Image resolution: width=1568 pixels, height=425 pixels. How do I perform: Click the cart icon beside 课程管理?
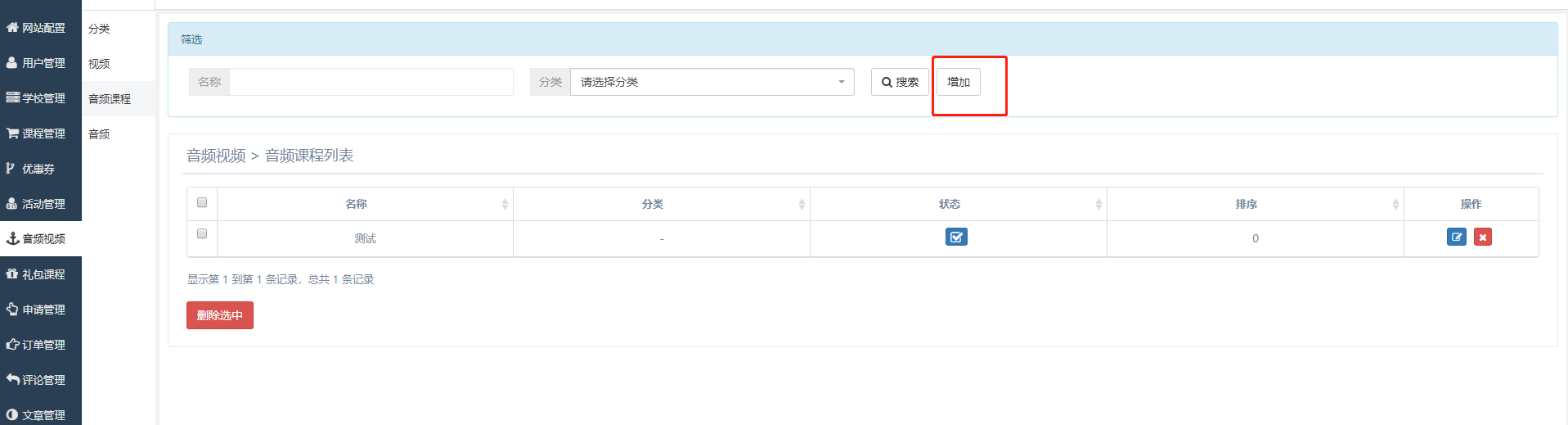tap(12, 133)
